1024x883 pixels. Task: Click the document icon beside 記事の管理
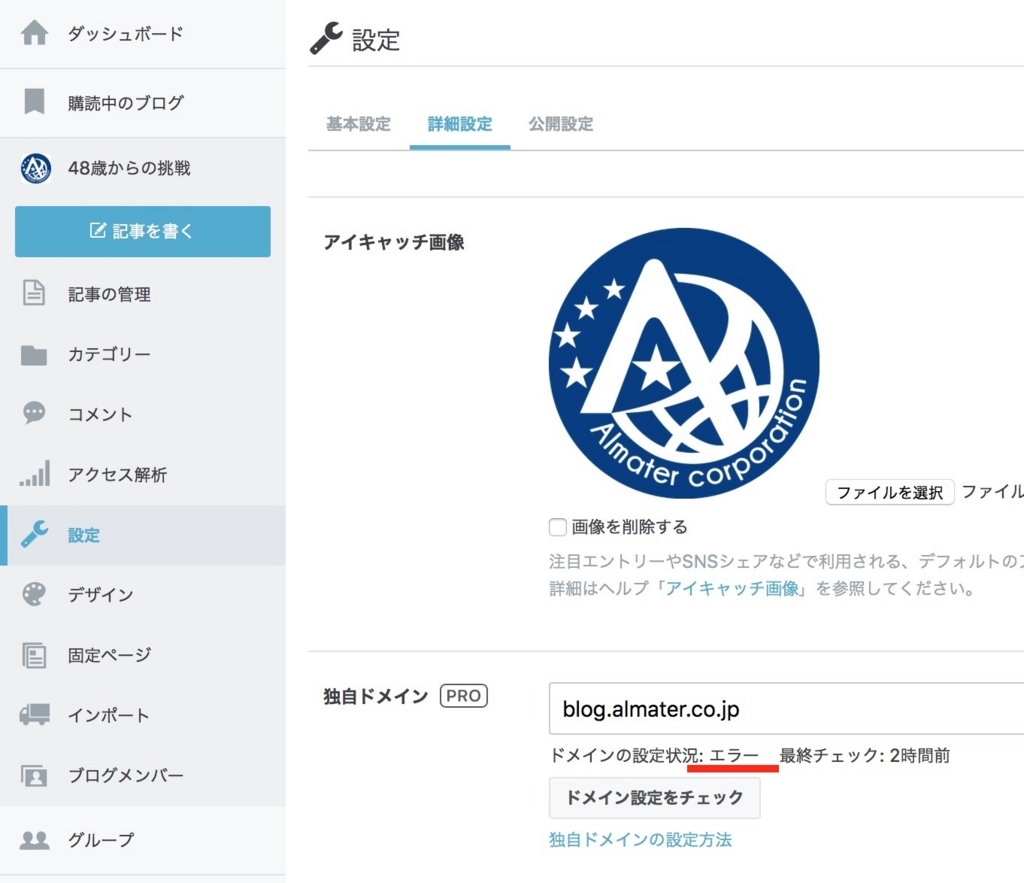[x=34, y=293]
